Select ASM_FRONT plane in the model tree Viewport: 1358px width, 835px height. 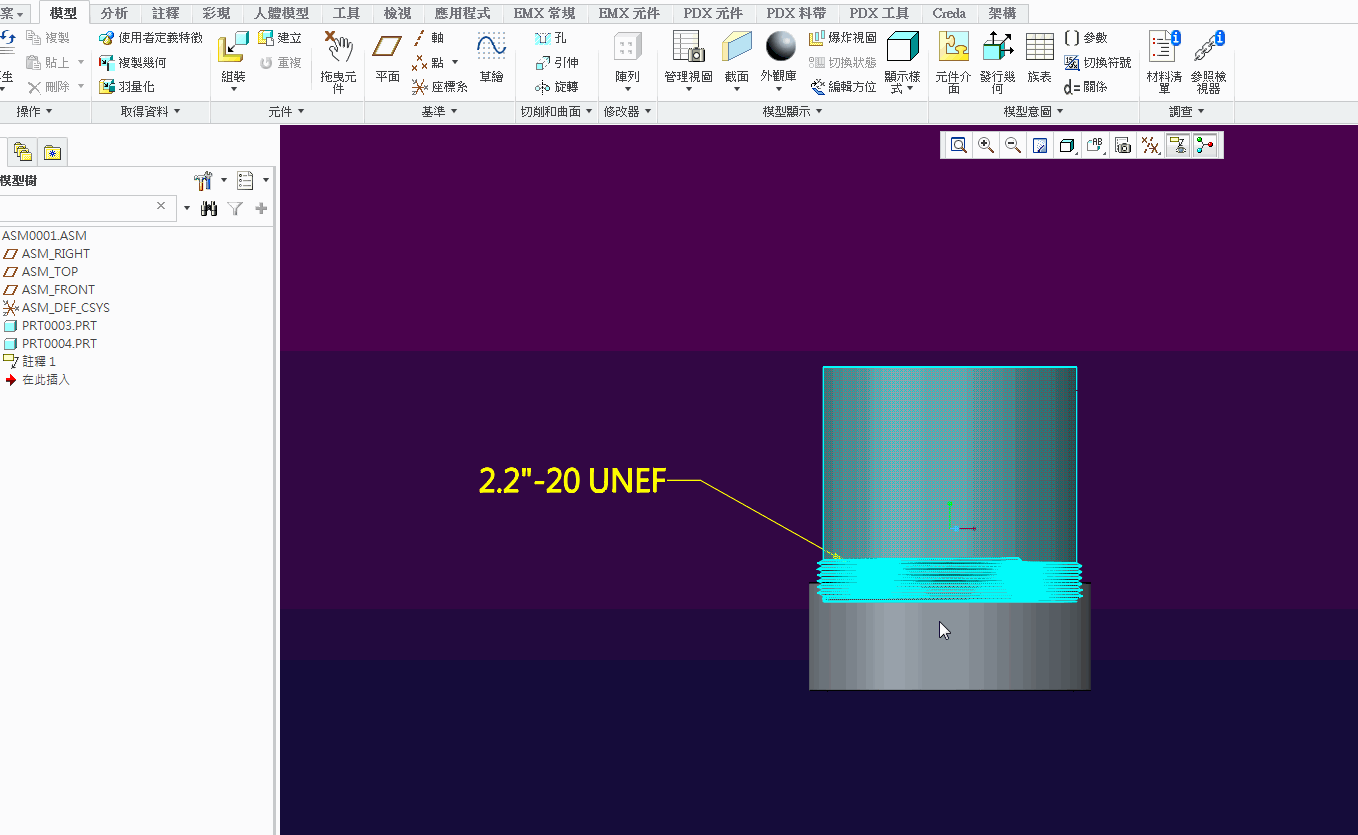(x=58, y=290)
